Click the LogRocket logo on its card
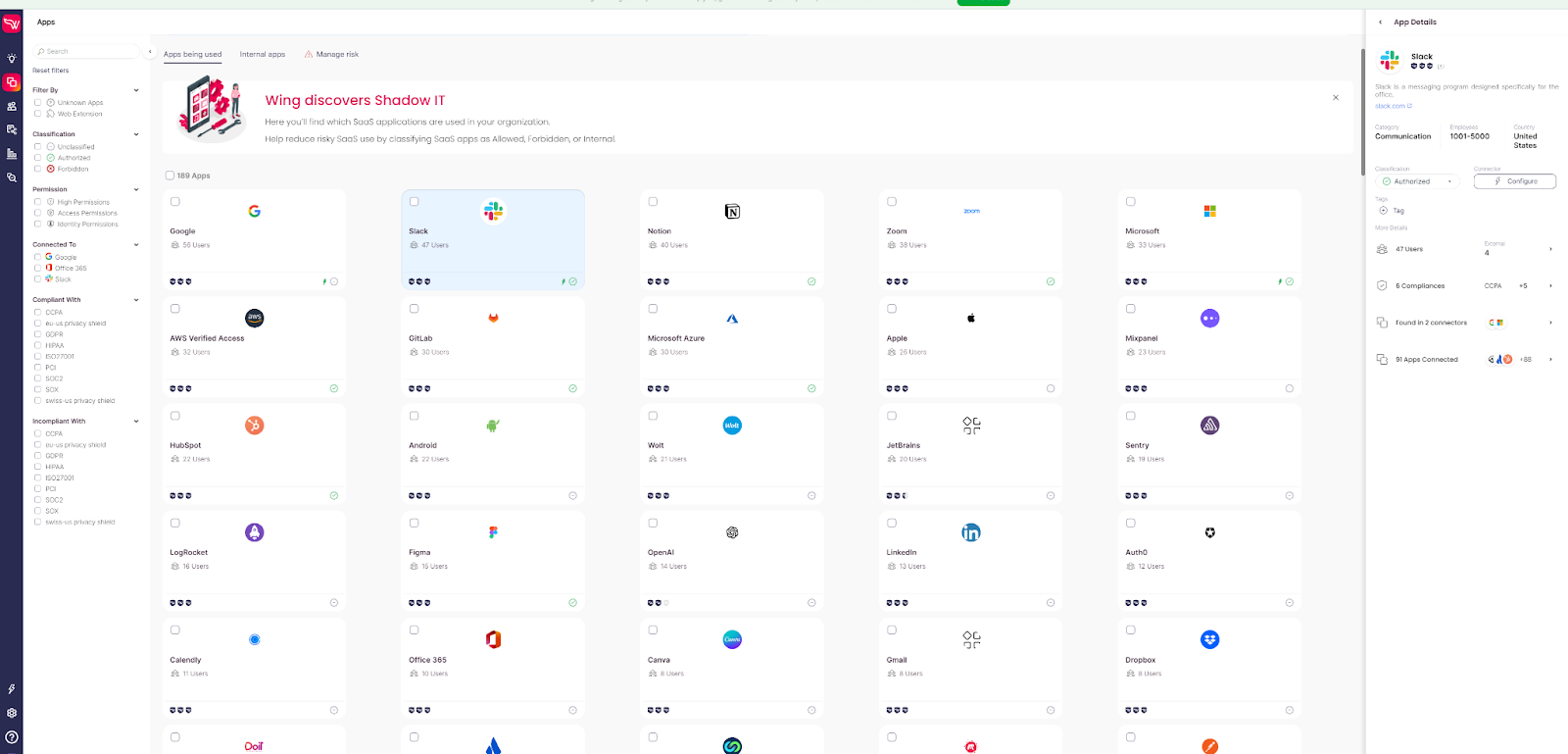 (254, 532)
